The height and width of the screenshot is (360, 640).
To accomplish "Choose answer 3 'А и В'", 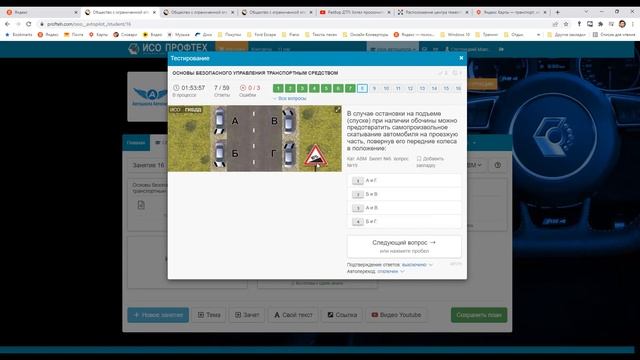I will point(404,208).
